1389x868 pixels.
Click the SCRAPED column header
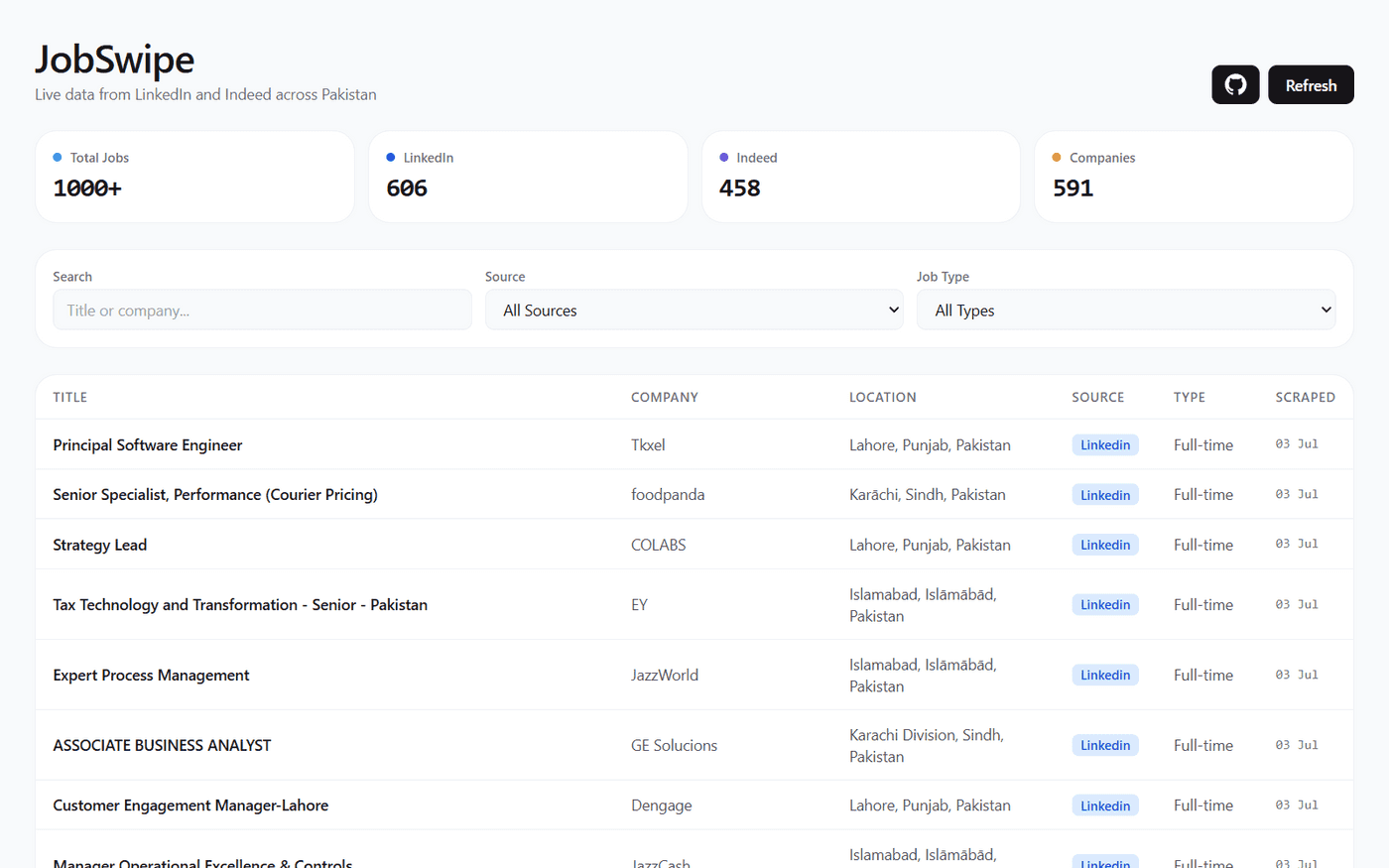[1305, 397]
